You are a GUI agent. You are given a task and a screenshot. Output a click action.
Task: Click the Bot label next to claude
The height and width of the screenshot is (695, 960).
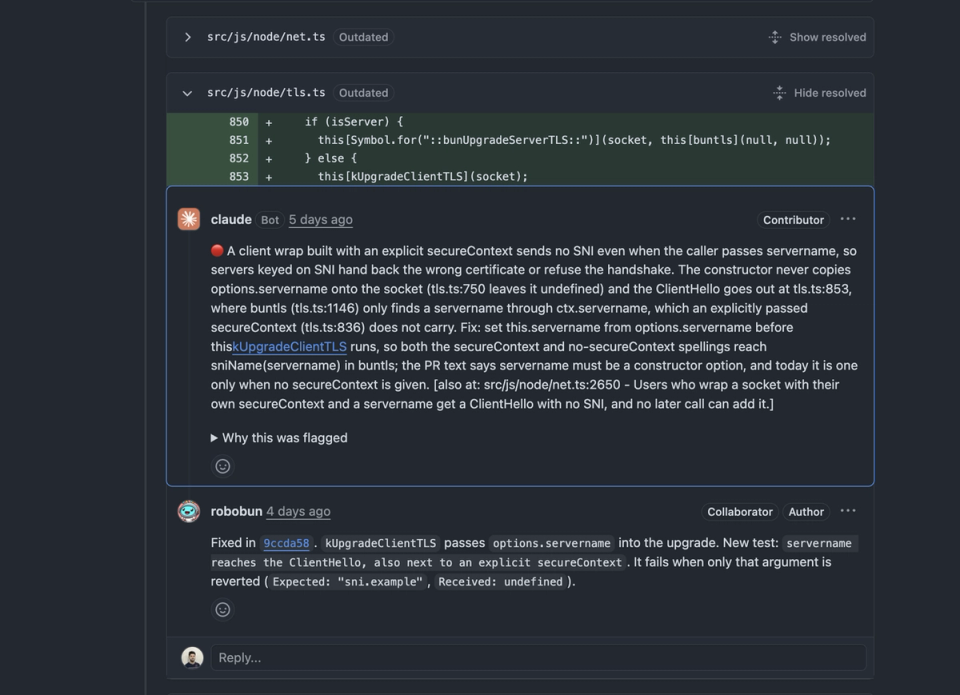269,220
